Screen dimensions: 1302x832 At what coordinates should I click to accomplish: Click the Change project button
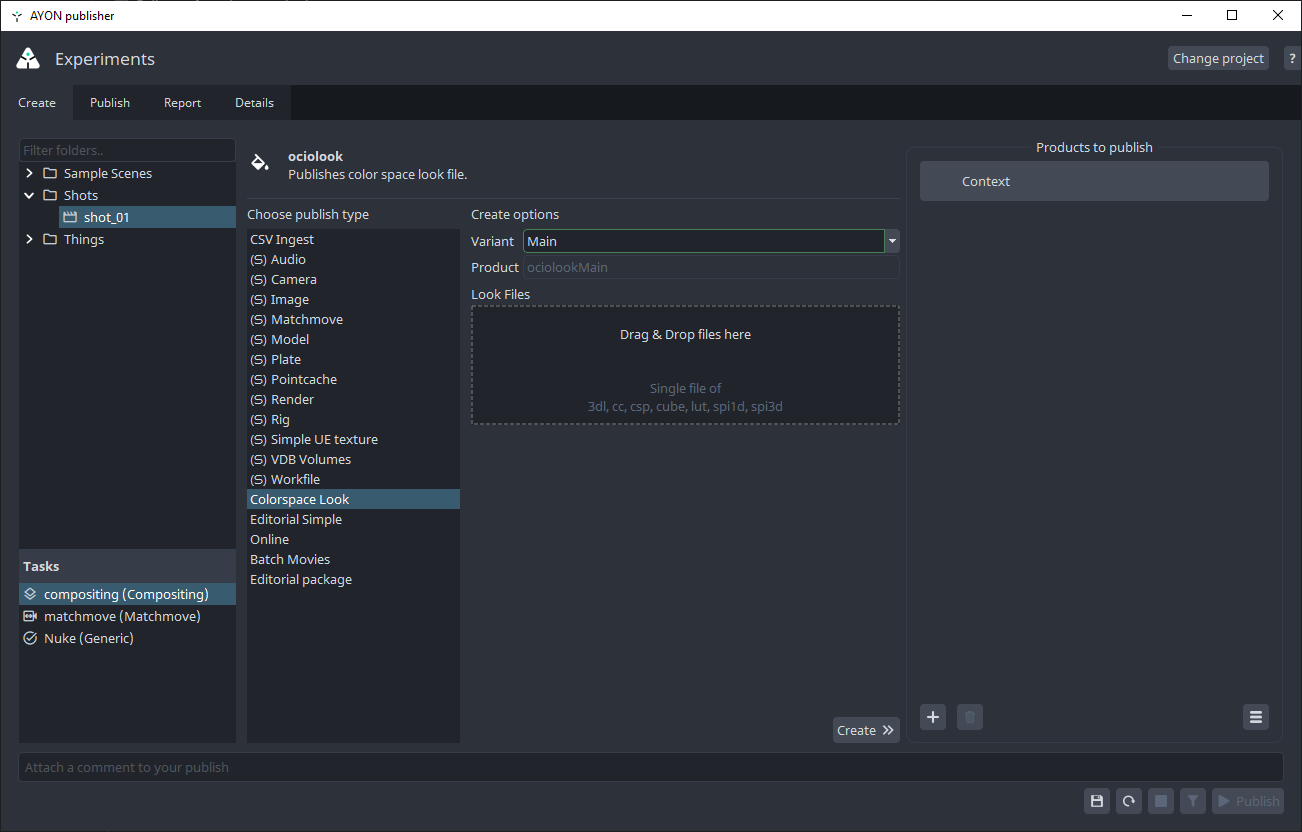1218,58
